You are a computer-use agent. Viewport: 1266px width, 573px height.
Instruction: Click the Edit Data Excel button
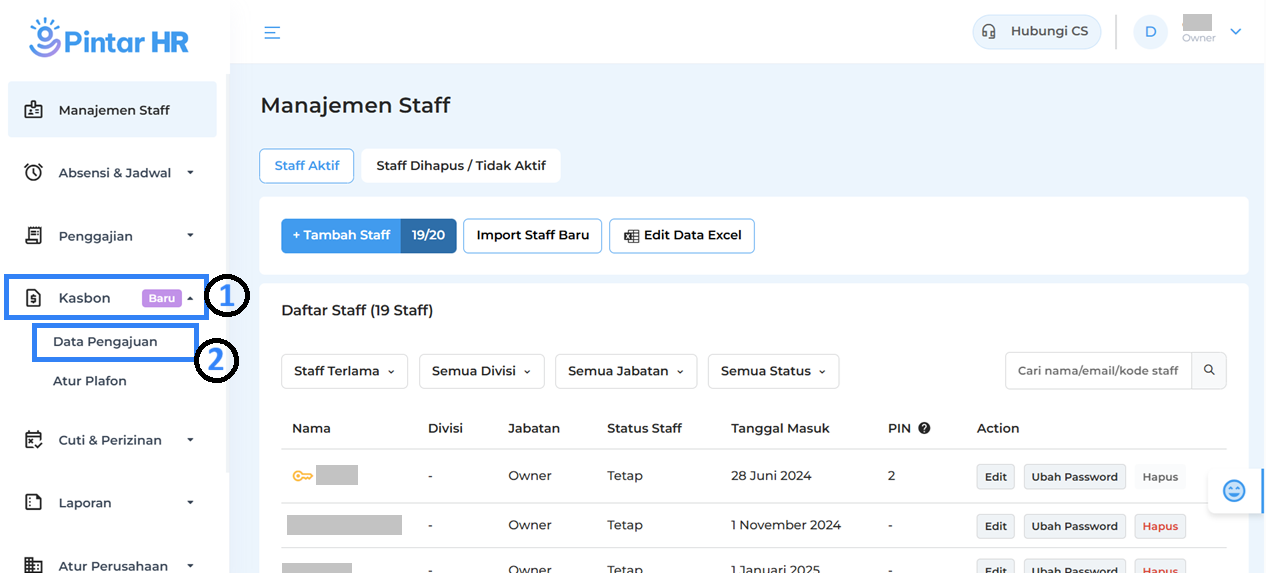pyautogui.click(x=682, y=236)
